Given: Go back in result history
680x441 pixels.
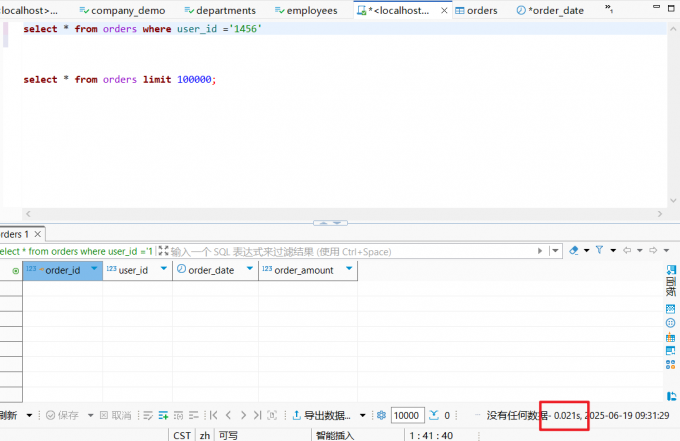Looking at the screenshot, I should [x=627, y=250].
